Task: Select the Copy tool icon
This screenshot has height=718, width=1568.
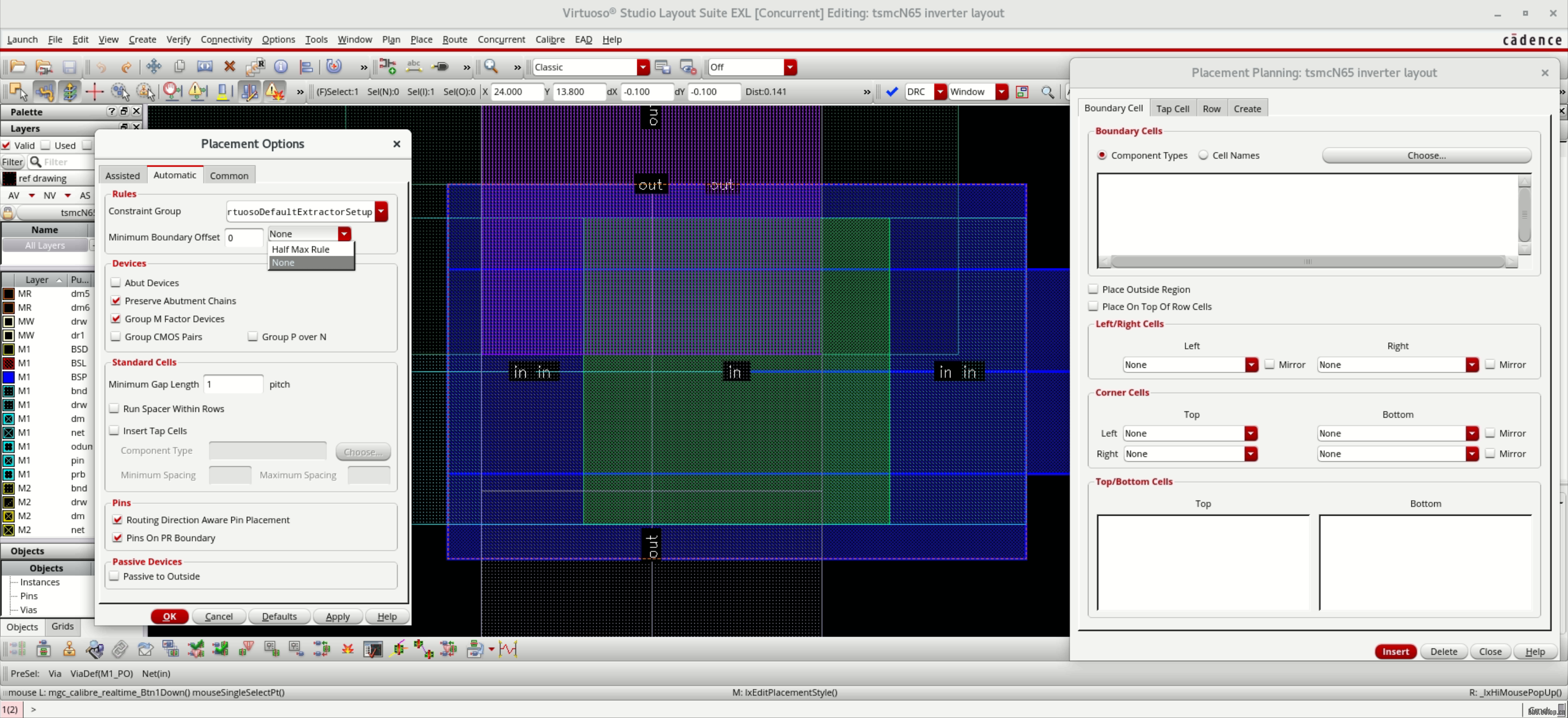Action: [179, 67]
